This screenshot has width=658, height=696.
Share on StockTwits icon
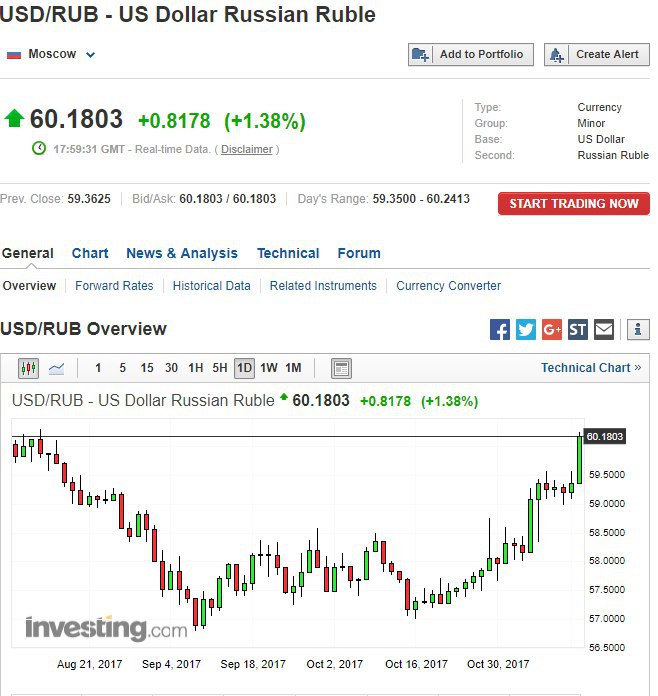tap(578, 330)
